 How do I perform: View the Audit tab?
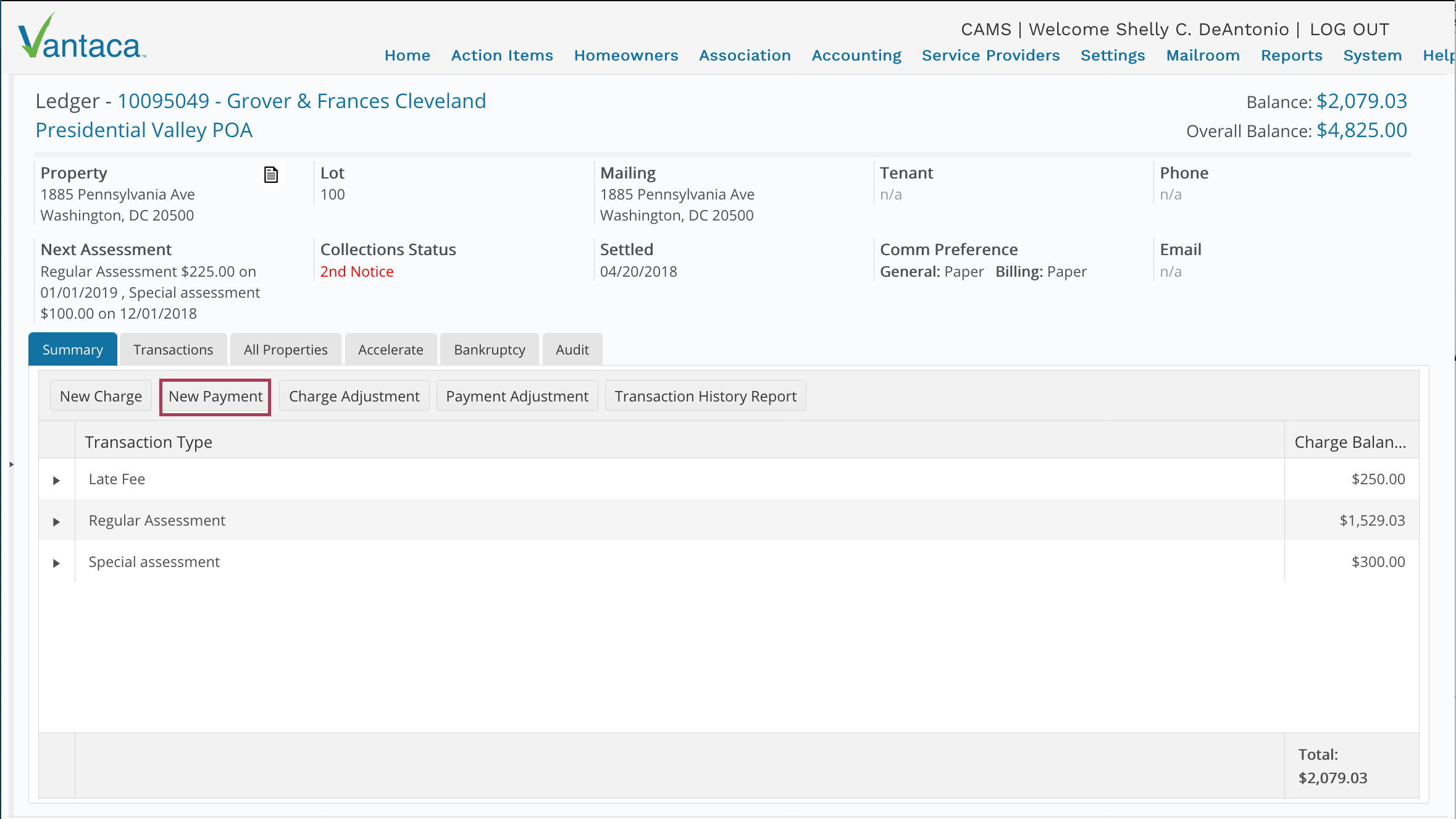(572, 350)
